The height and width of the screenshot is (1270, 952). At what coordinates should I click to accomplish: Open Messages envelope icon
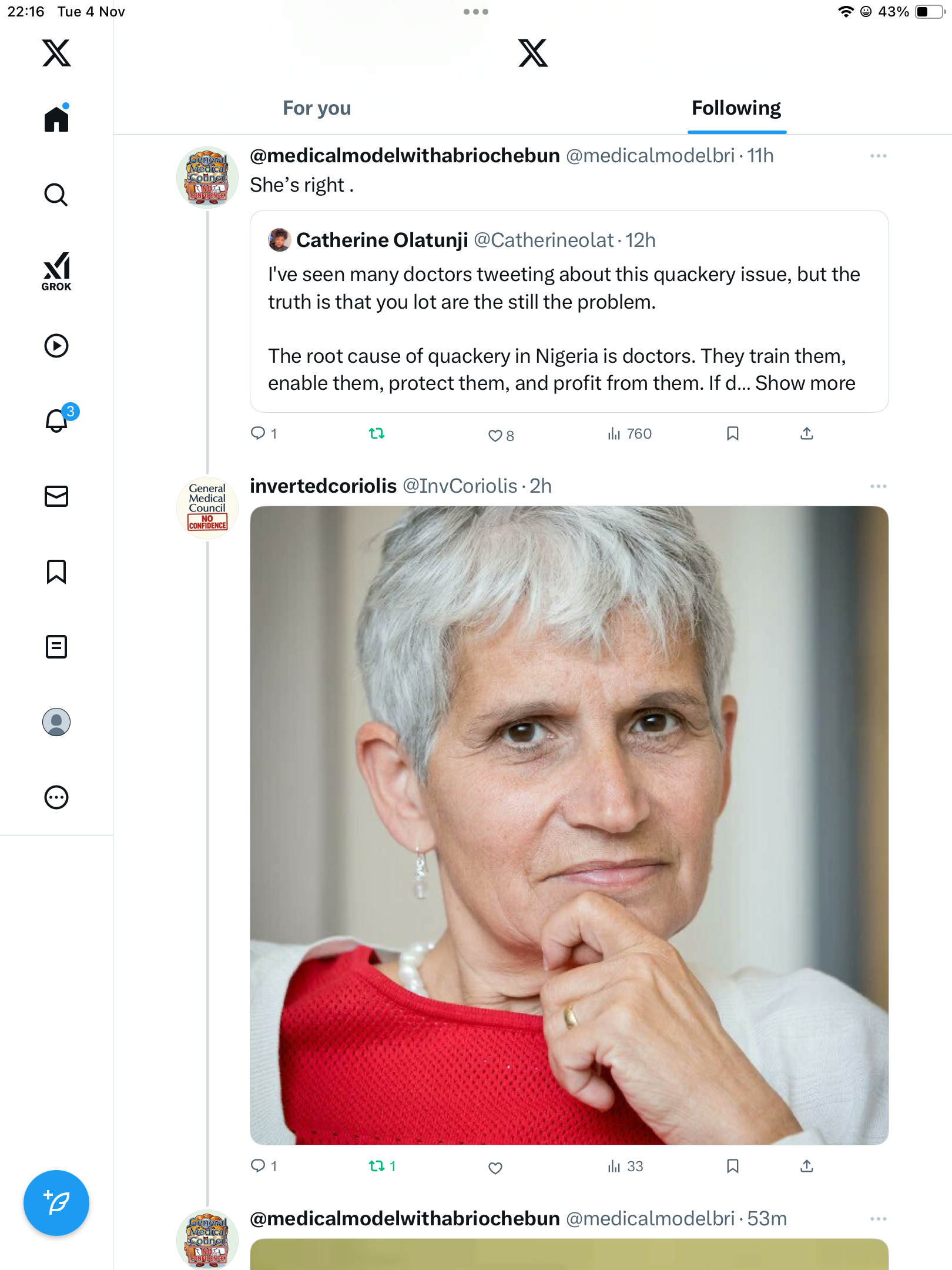click(56, 496)
